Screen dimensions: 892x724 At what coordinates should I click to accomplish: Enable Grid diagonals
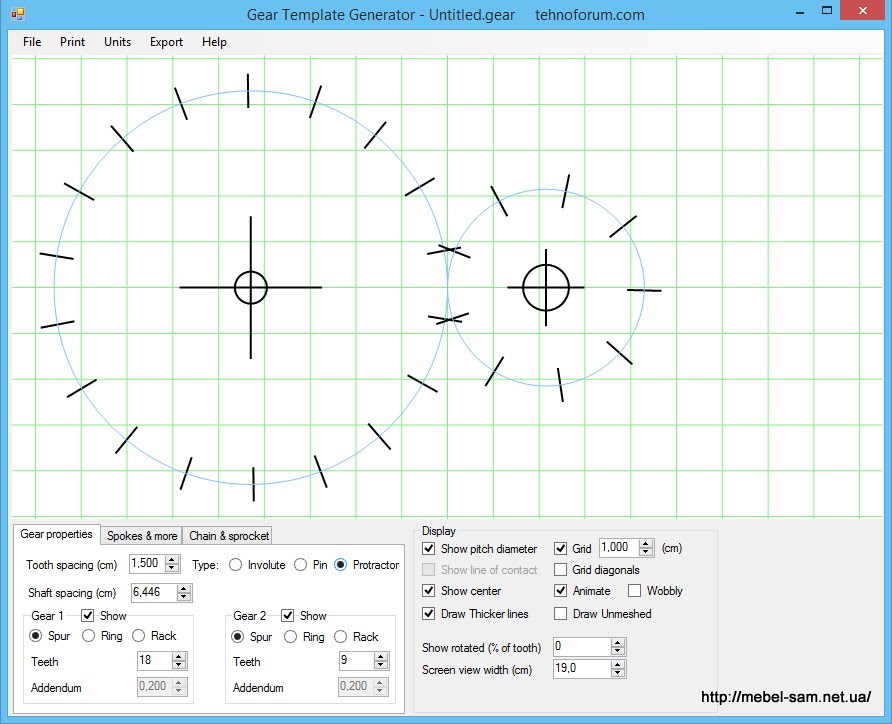561,570
